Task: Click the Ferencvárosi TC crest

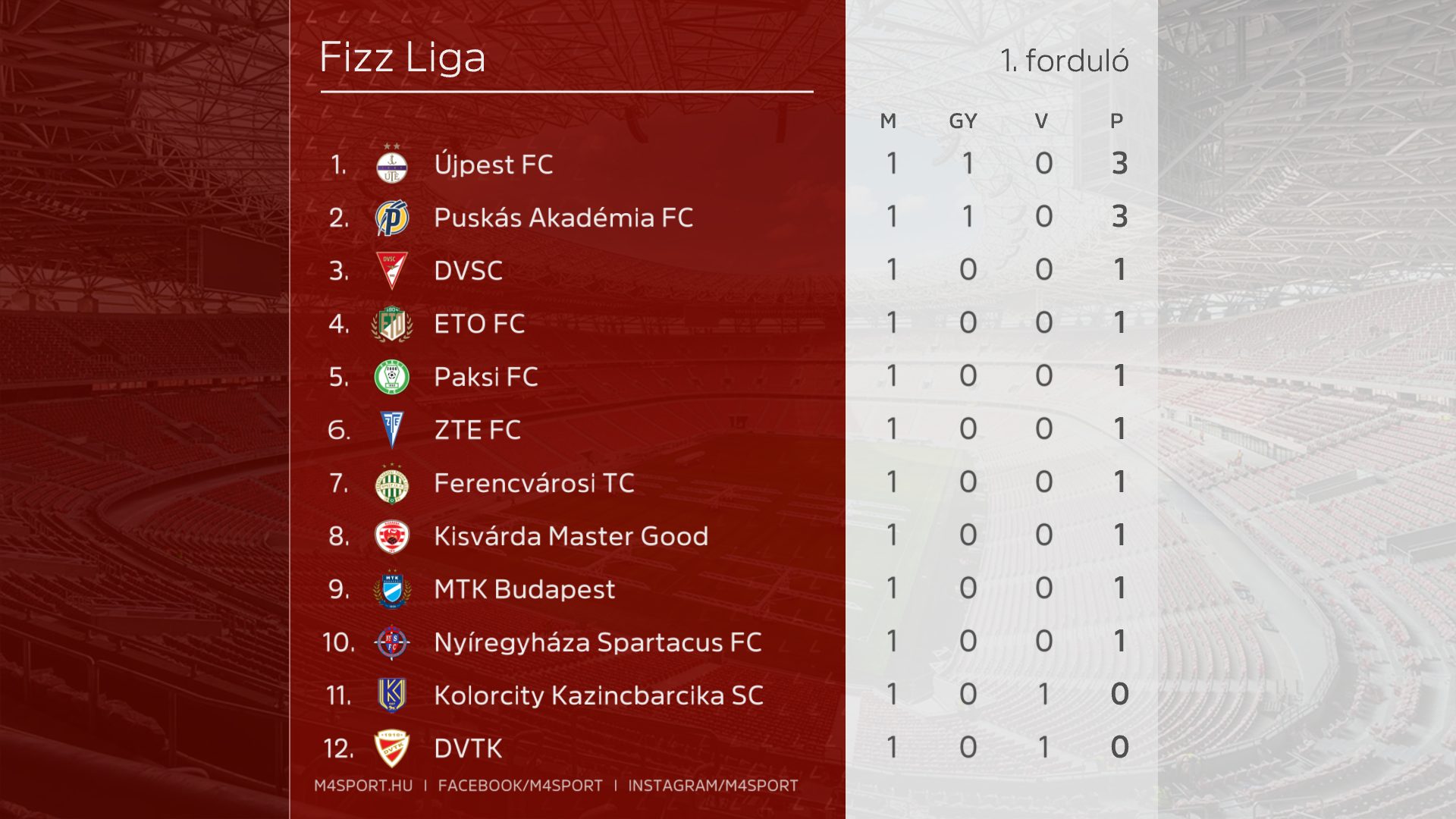Action: [391, 484]
